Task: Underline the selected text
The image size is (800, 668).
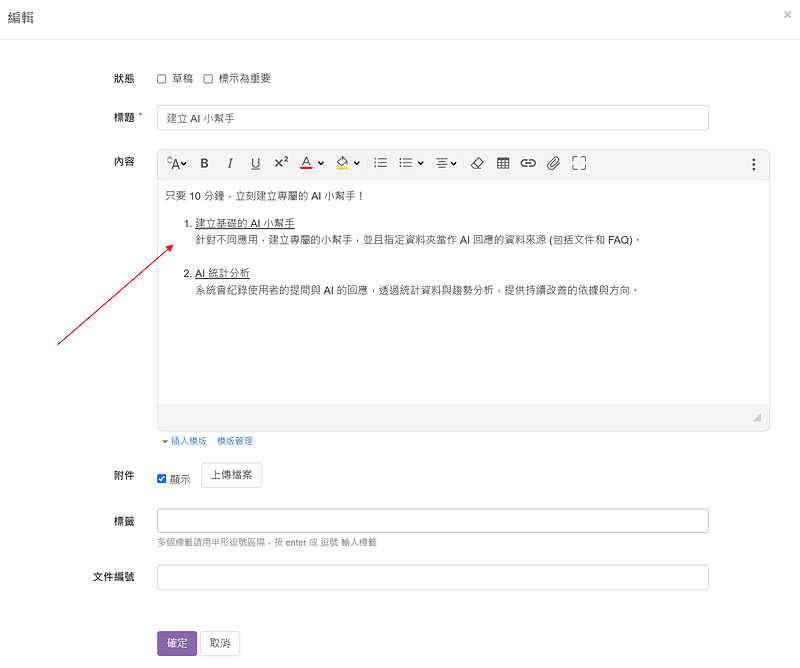Action: [255, 164]
